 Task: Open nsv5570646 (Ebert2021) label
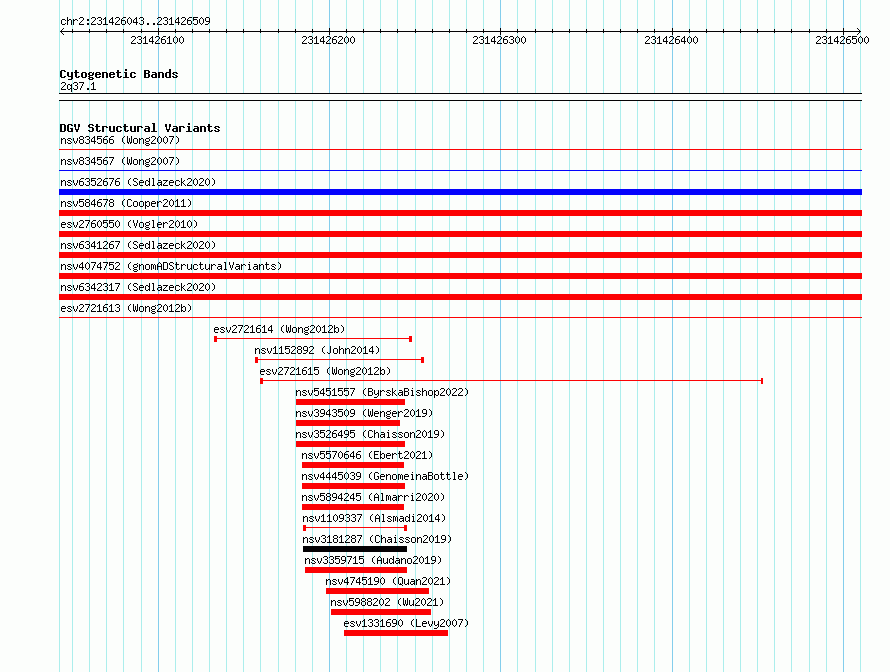coord(367,455)
